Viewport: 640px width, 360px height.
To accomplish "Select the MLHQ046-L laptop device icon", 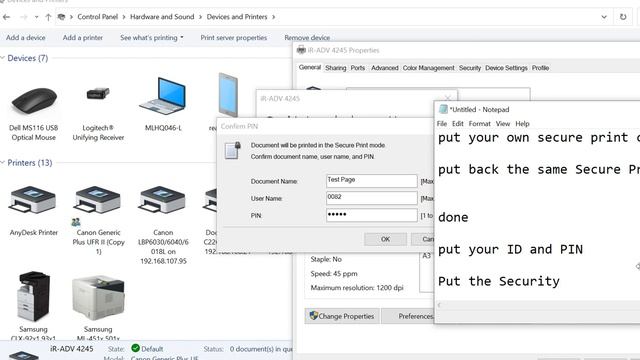I will point(163,96).
